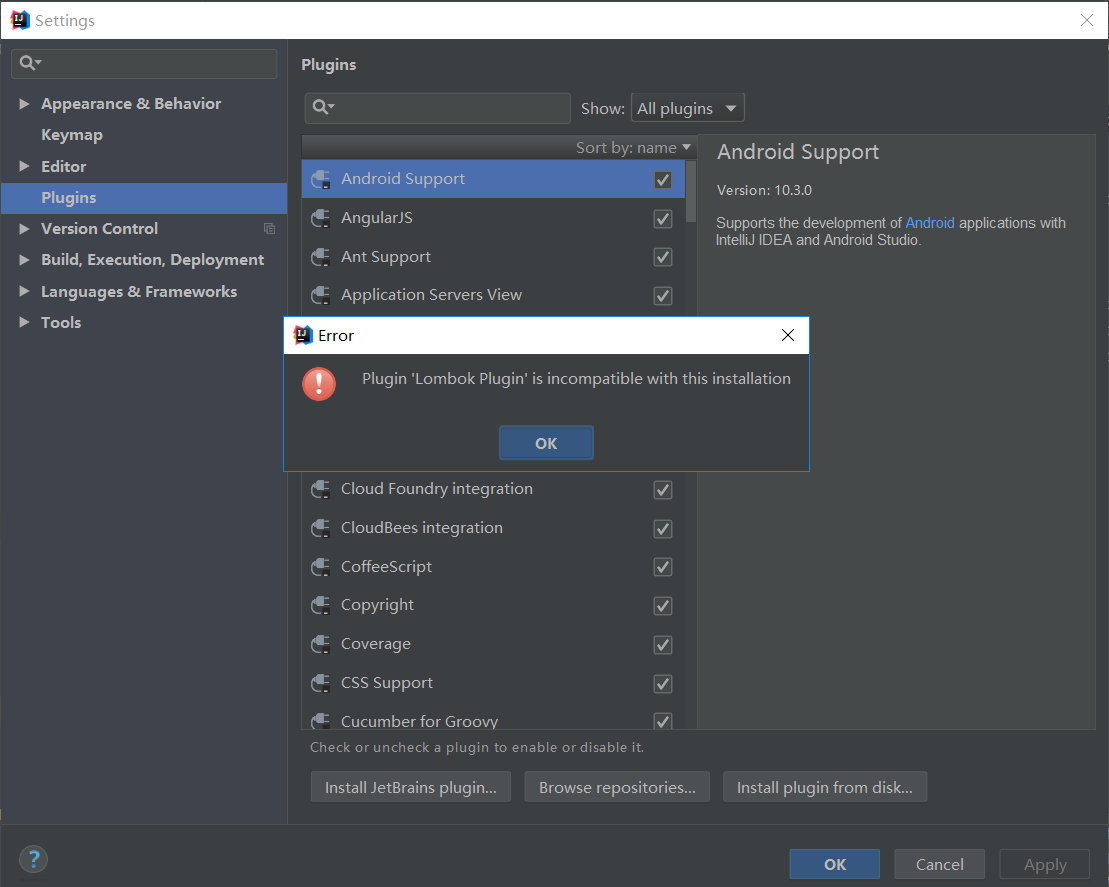The height and width of the screenshot is (887, 1109).
Task: Click the CSS Support plugin icon
Action: (320, 683)
